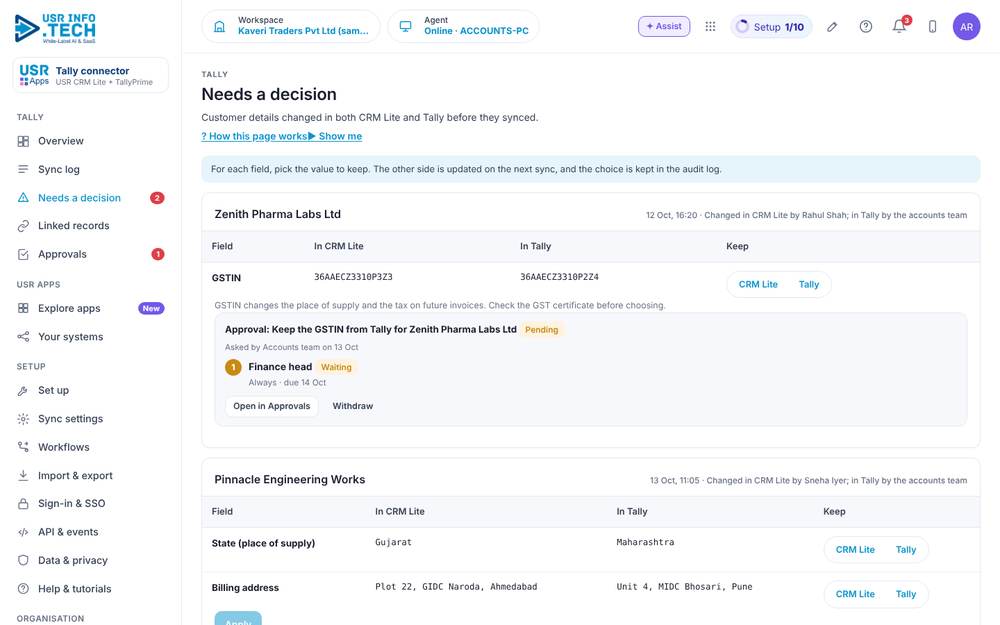
Task: Click the API & events code icon
Action: pos(23,532)
